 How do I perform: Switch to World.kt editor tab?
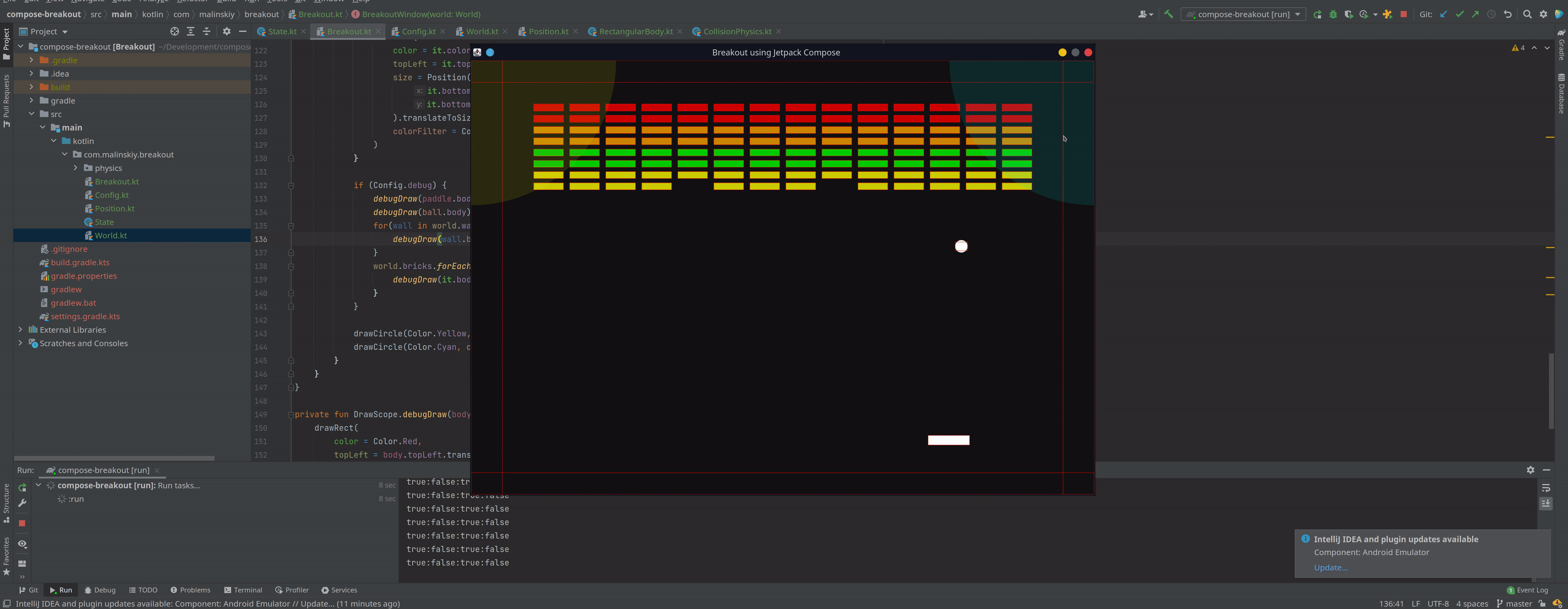pyautogui.click(x=481, y=31)
